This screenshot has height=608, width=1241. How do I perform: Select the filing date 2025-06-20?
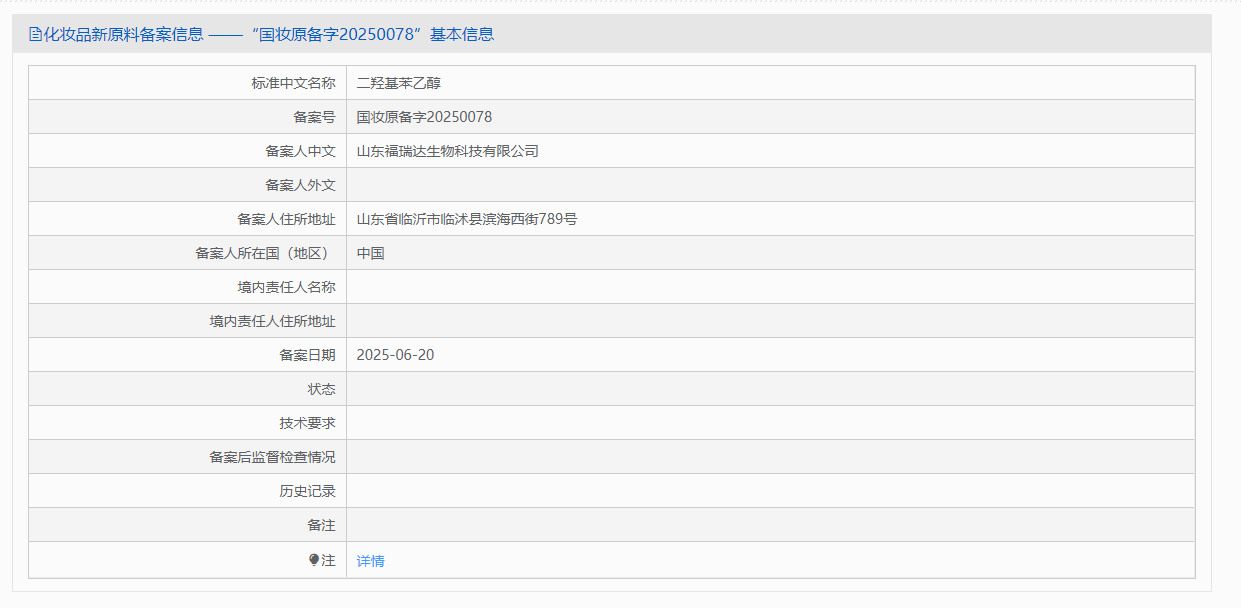397,354
